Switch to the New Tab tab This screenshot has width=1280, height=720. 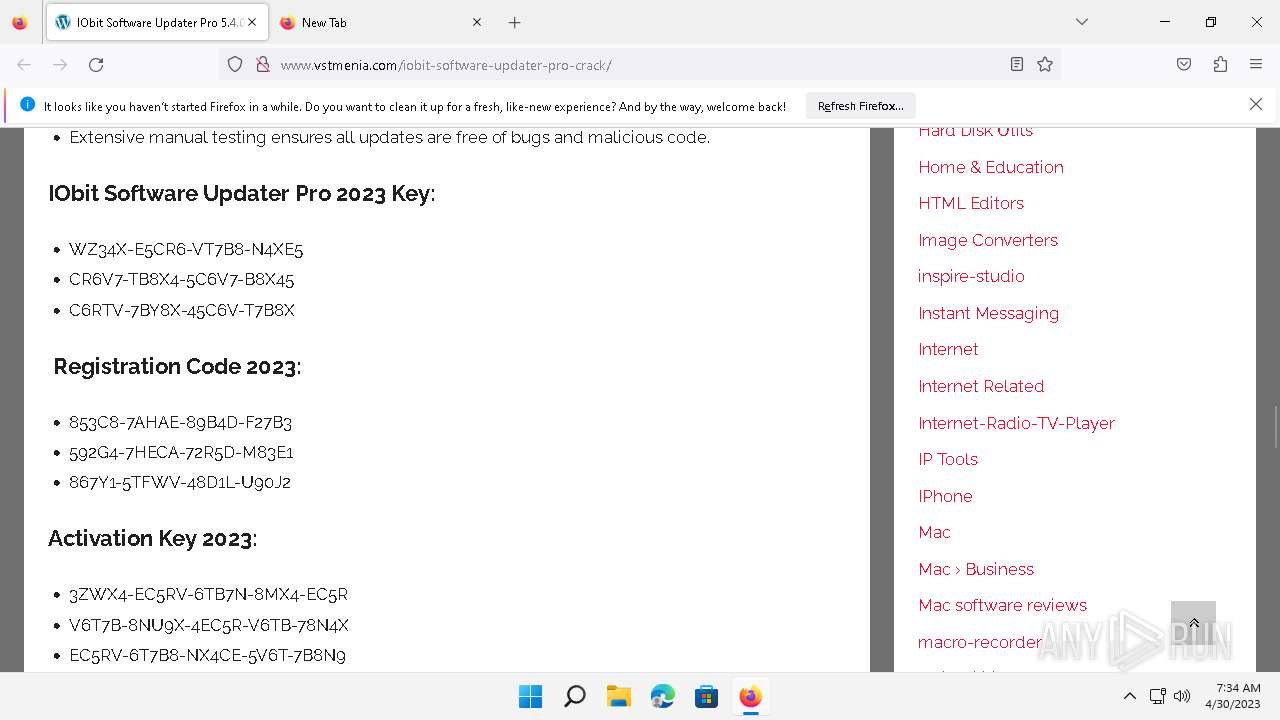[380, 22]
